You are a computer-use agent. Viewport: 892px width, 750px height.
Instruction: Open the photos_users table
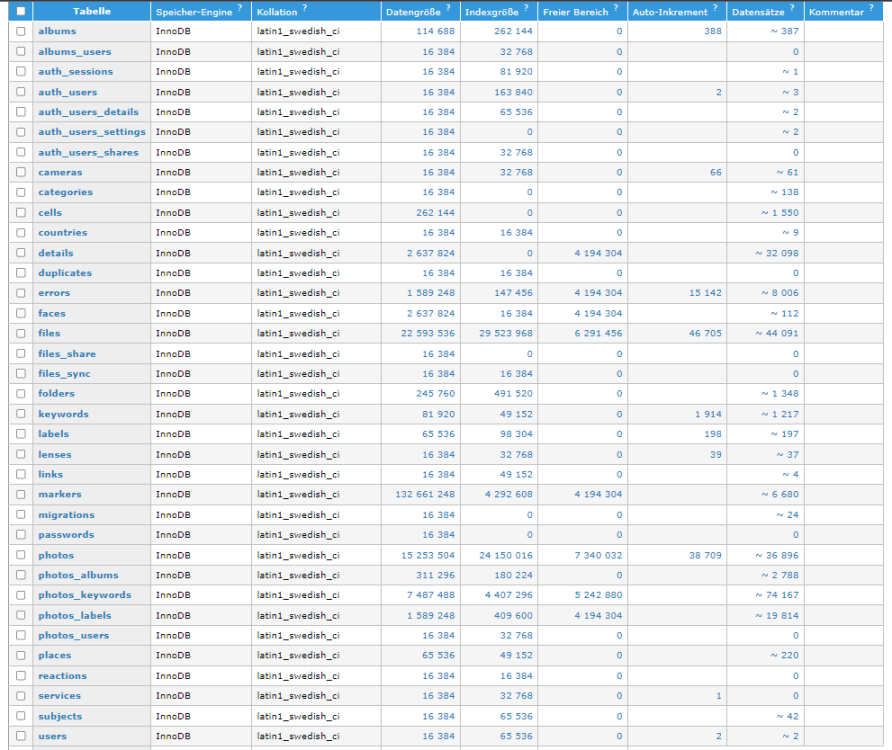73,636
